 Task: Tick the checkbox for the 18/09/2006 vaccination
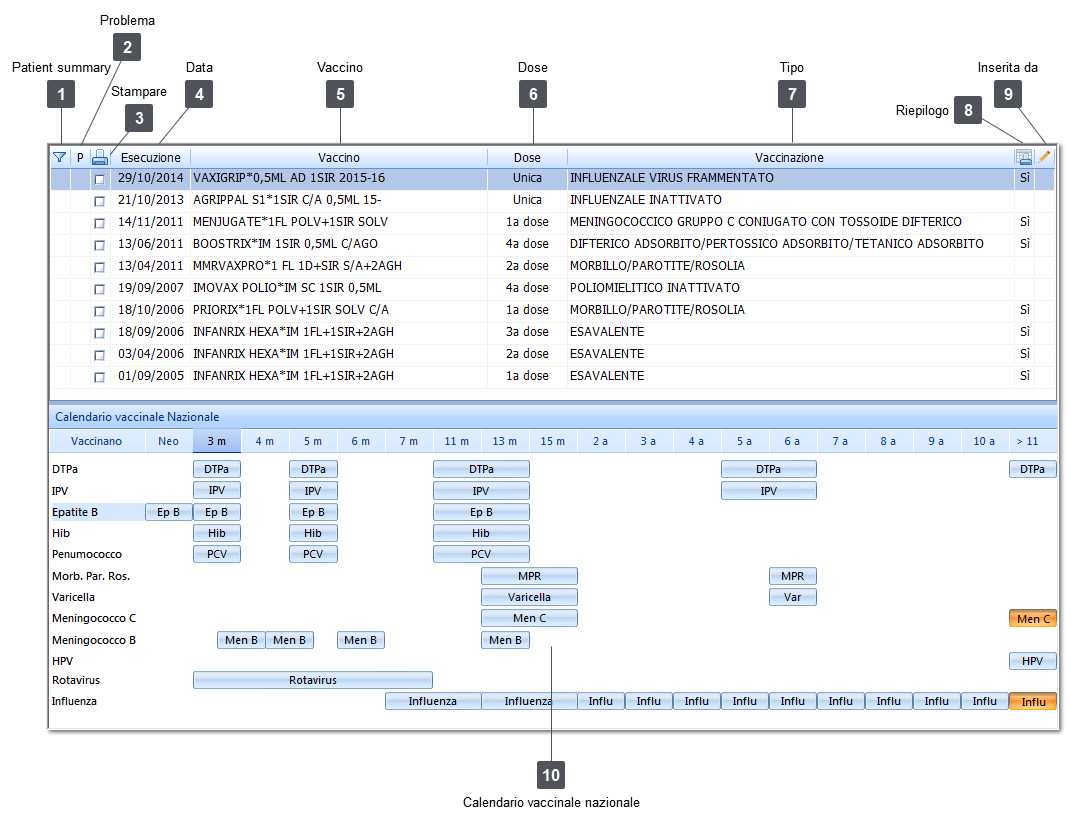(100, 333)
